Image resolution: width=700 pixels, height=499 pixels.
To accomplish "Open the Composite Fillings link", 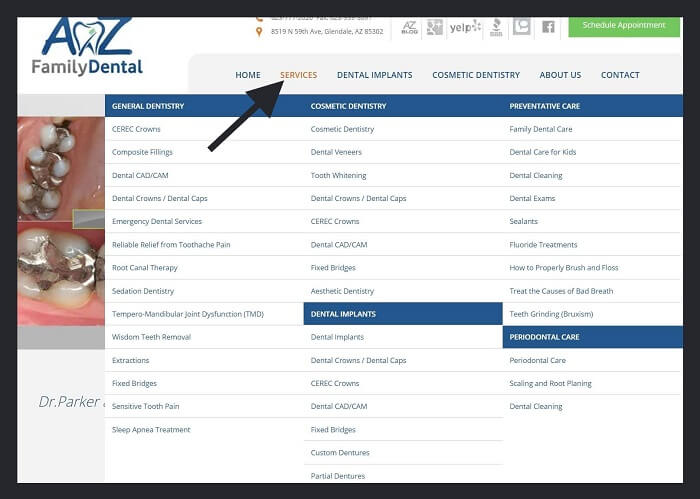I will 142,152.
